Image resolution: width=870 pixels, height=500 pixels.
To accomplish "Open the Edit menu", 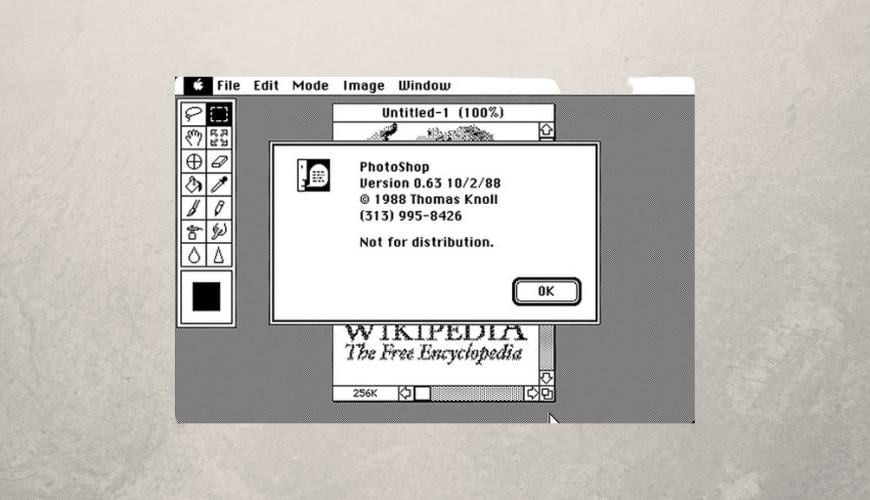I will [x=266, y=85].
